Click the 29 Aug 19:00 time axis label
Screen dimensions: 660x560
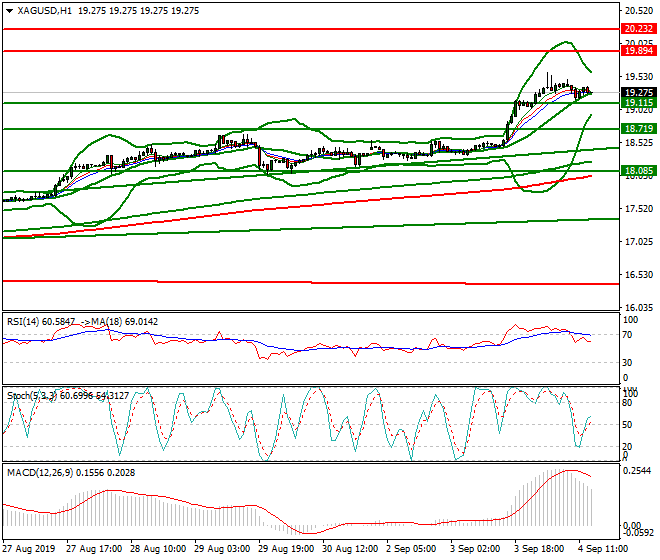[x=286, y=549]
